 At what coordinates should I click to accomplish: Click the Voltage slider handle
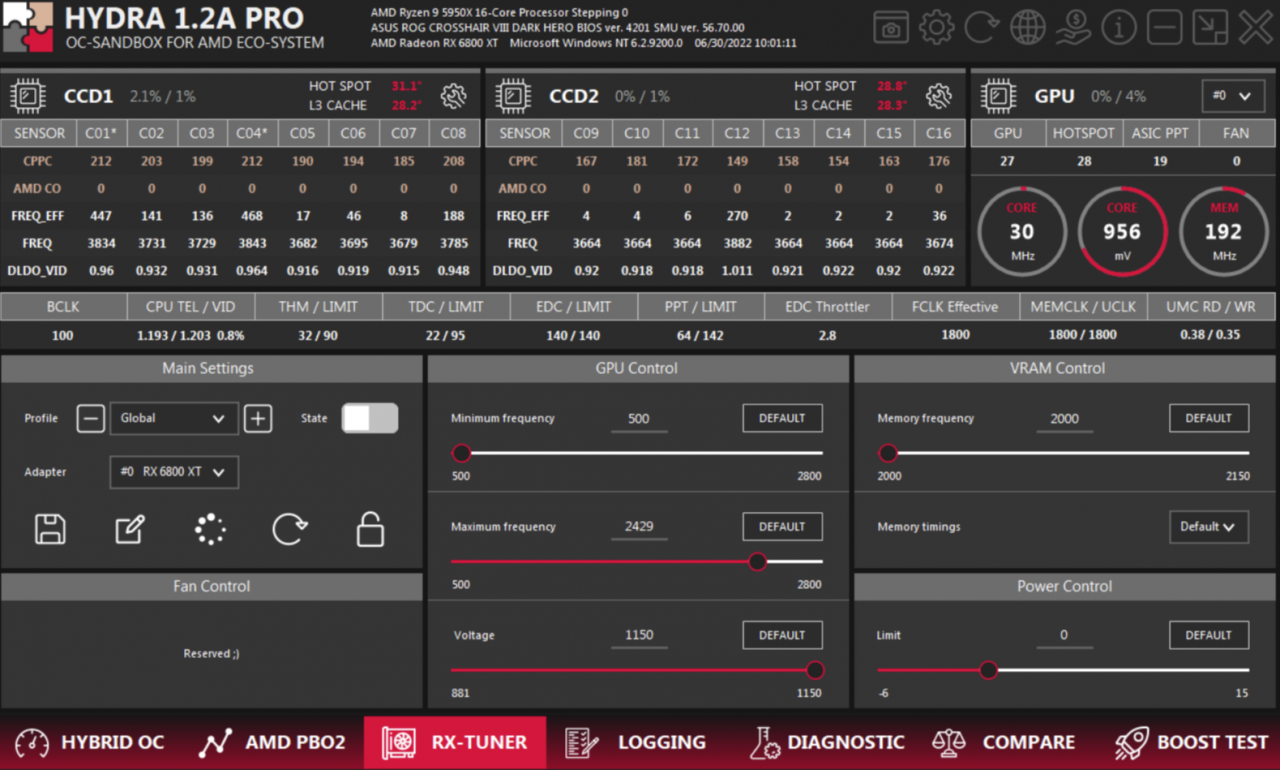[815, 670]
